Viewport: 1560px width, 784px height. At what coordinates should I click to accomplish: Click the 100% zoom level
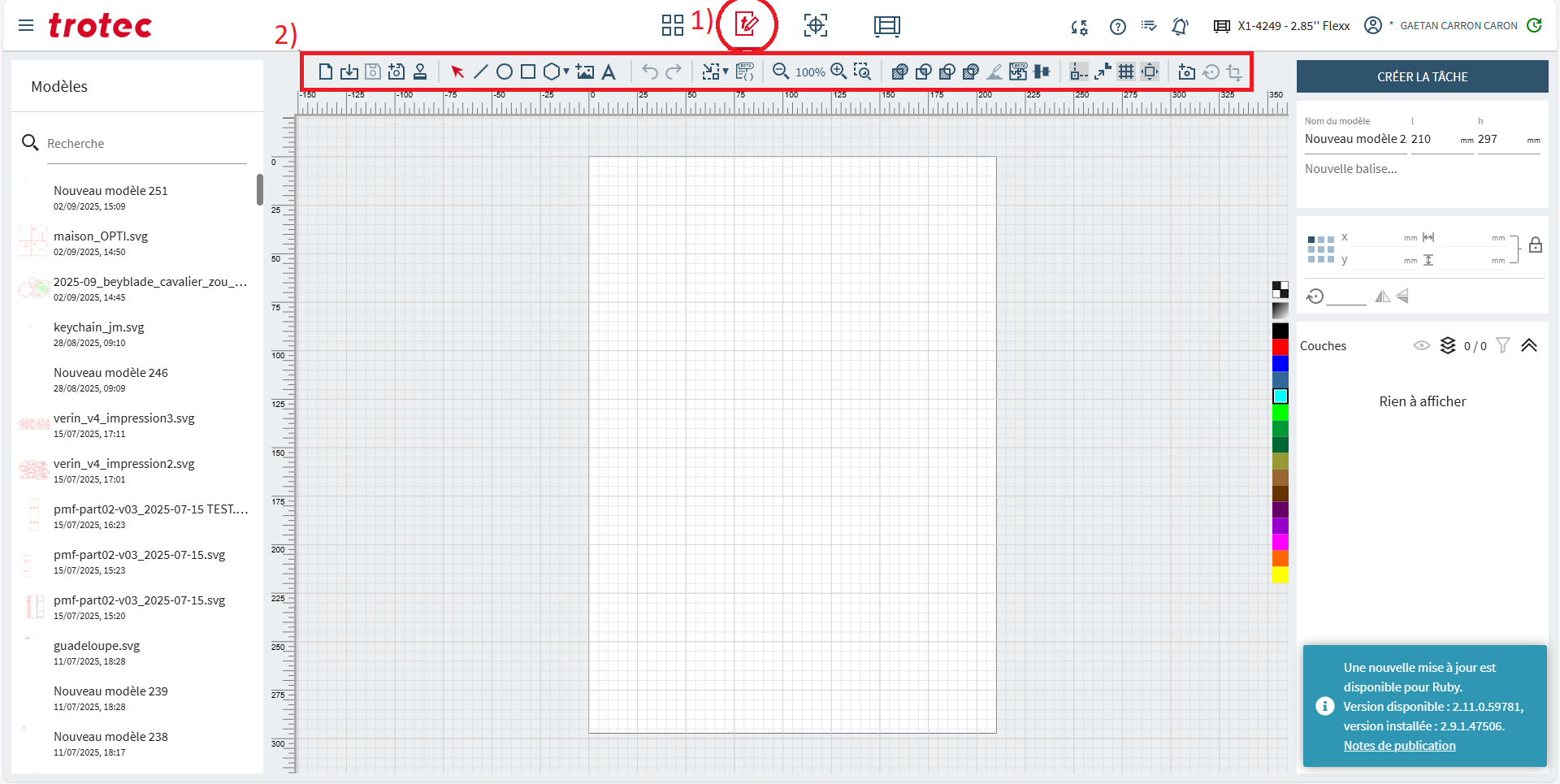(810, 72)
